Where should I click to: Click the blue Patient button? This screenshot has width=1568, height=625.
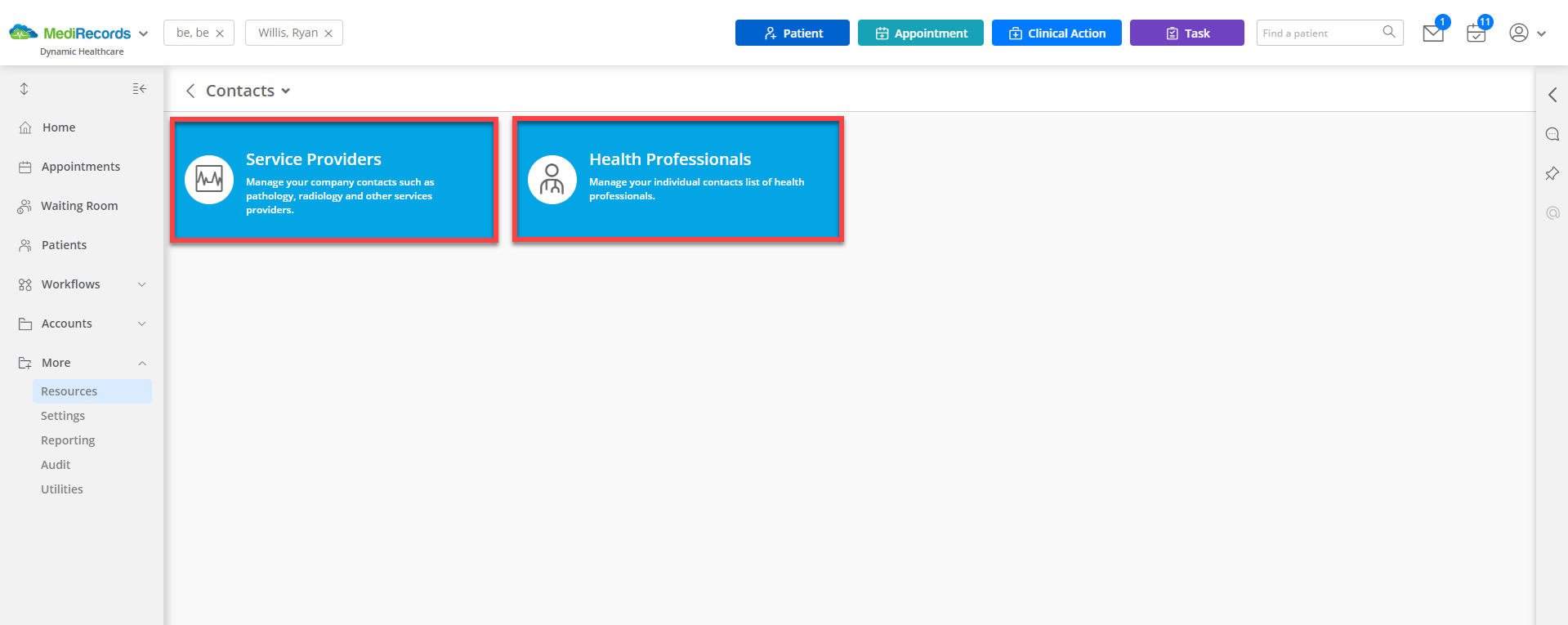pyautogui.click(x=793, y=33)
